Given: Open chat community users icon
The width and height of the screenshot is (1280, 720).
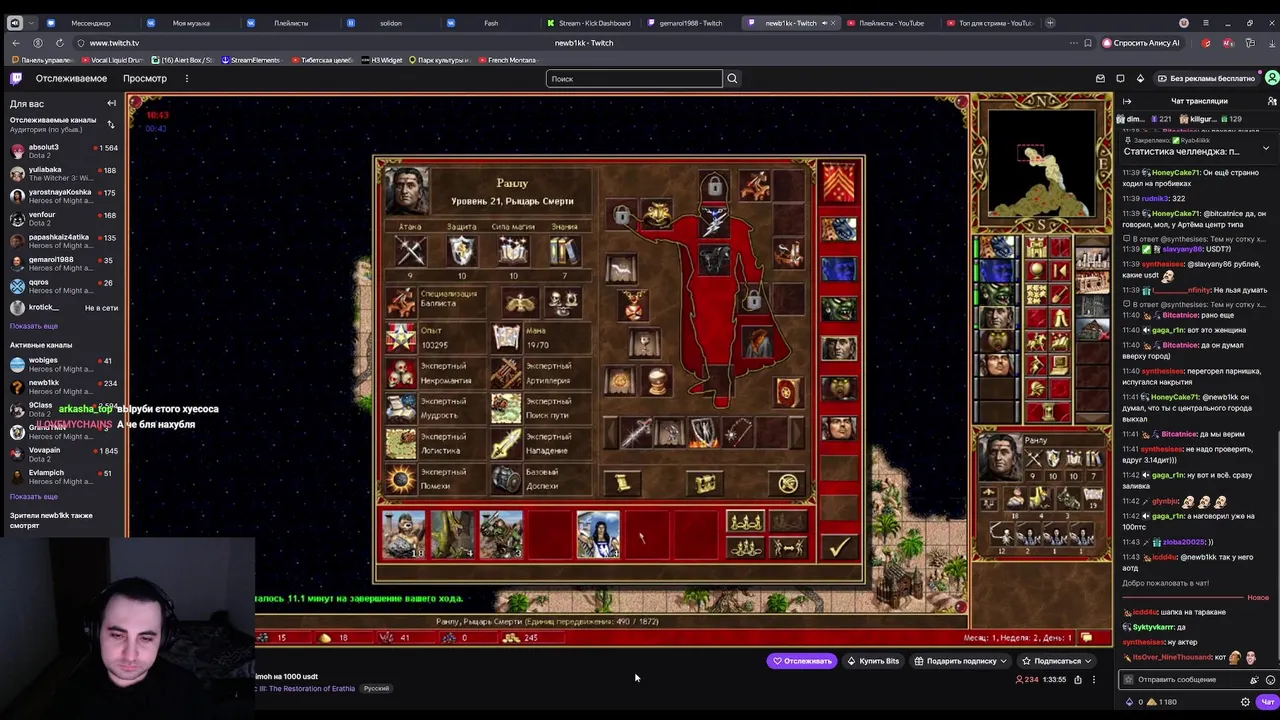Looking at the screenshot, I should click(x=1272, y=101).
